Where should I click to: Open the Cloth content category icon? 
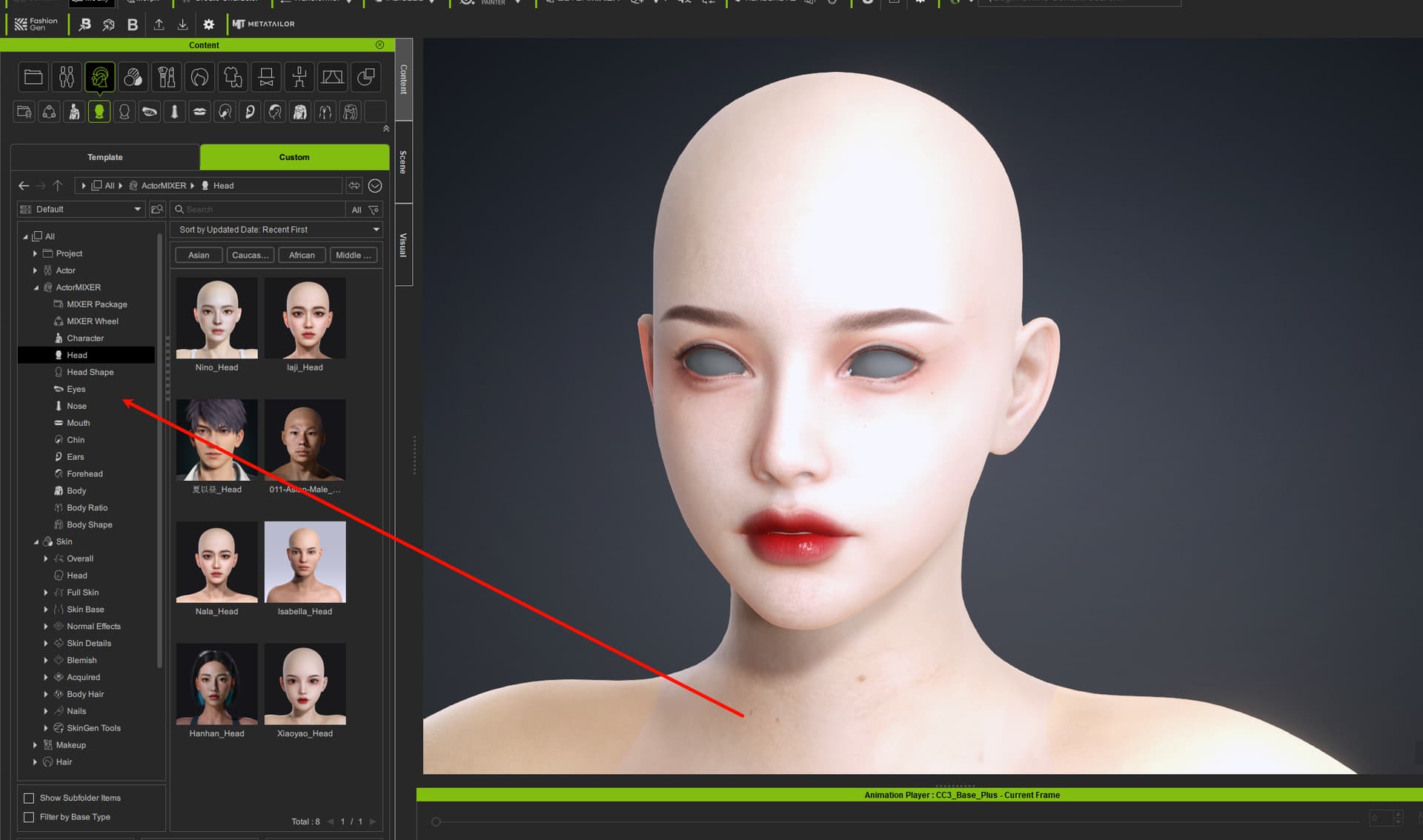(233, 77)
